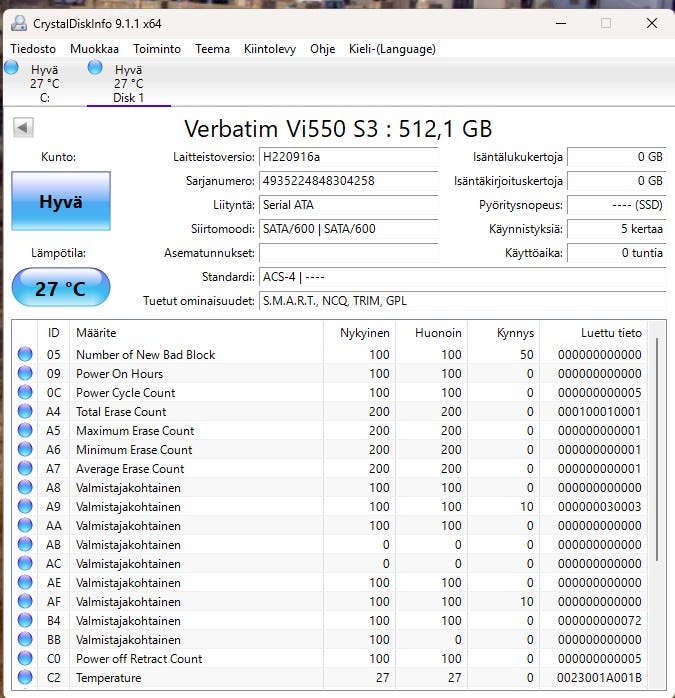The width and height of the screenshot is (675, 698).
Task: Click the Standardi ACS-4 field
Action: (x=462, y=277)
